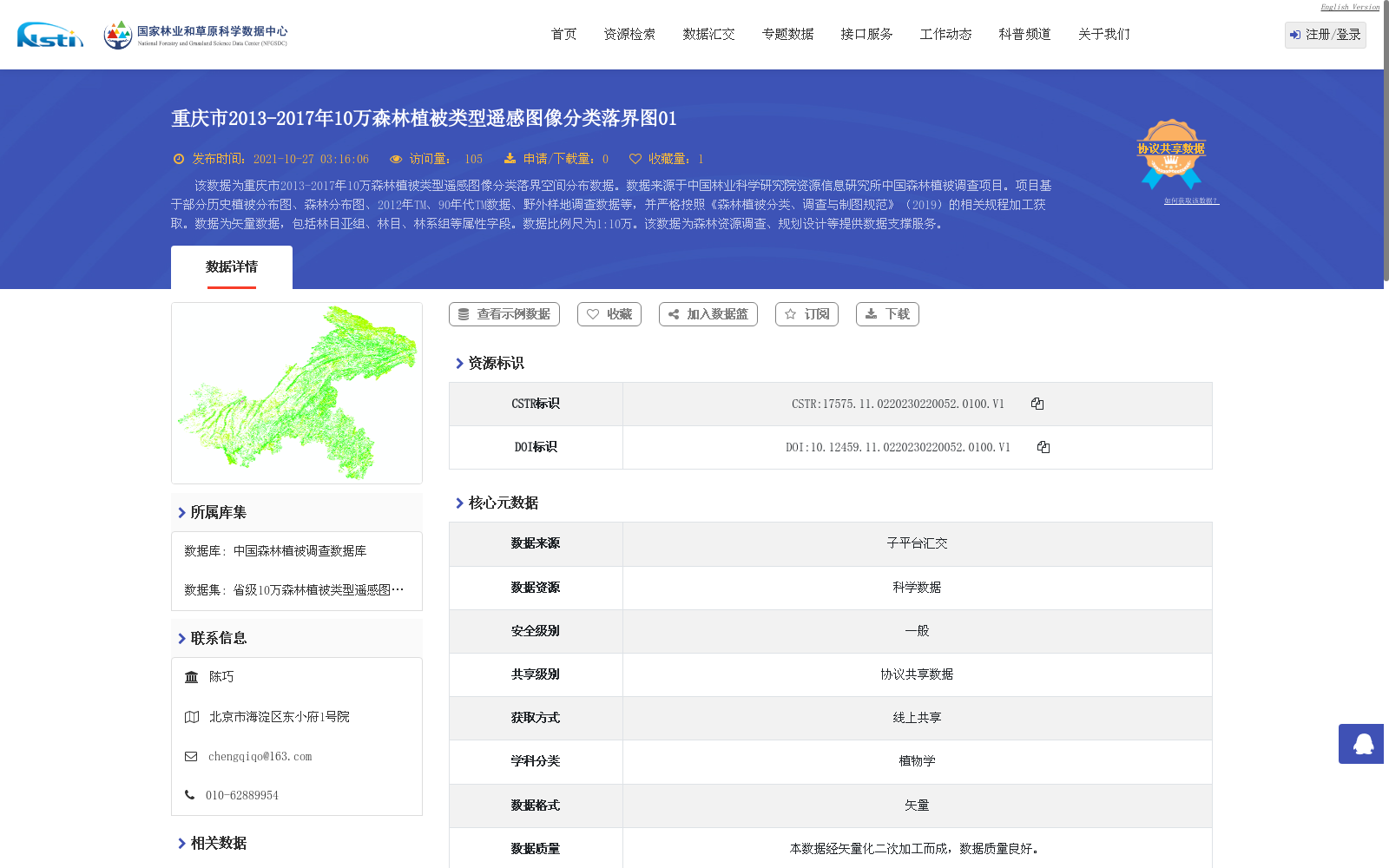Click the 矢量 data format value
The height and width of the screenshot is (868, 1389).
(x=917, y=806)
